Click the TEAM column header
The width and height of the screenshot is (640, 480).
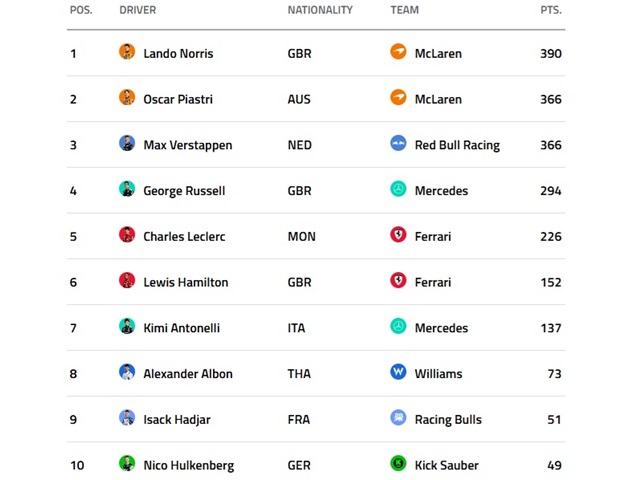(404, 10)
